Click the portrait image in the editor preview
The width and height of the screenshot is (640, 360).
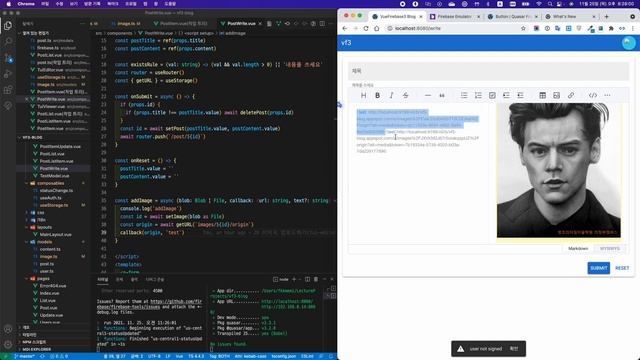point(558,170)
